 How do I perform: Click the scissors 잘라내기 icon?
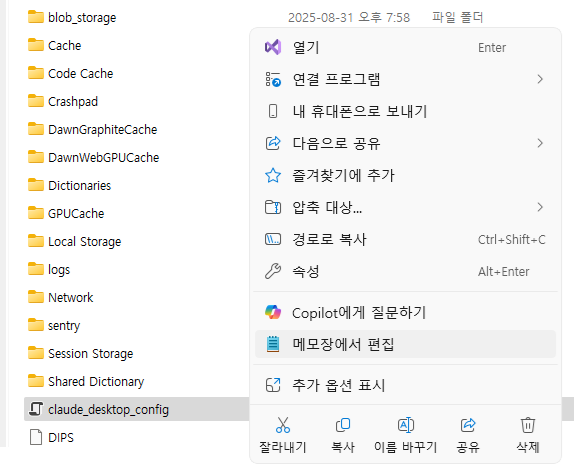click(x=283, y=425)
